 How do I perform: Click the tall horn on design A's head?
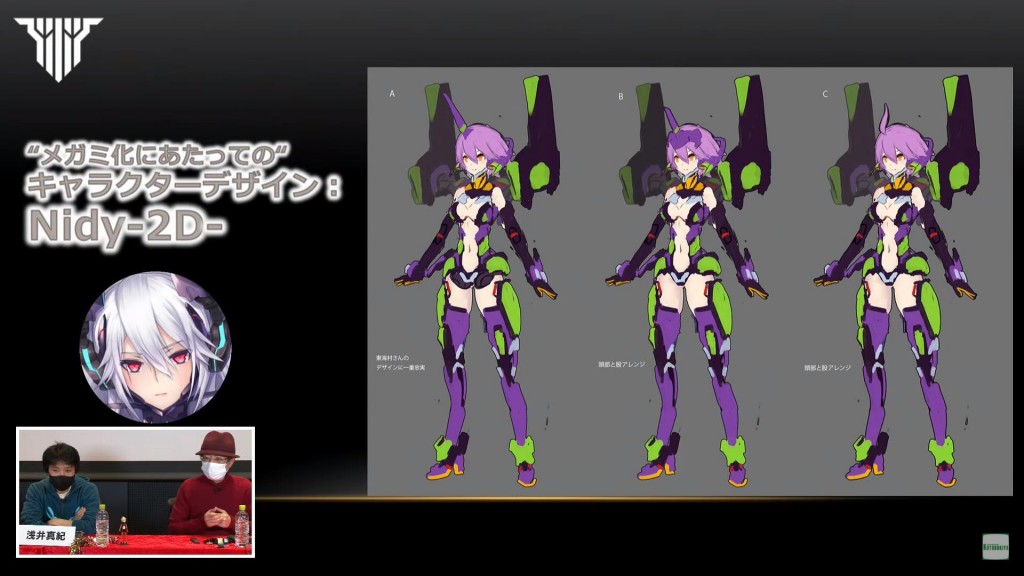click(457, 108)
